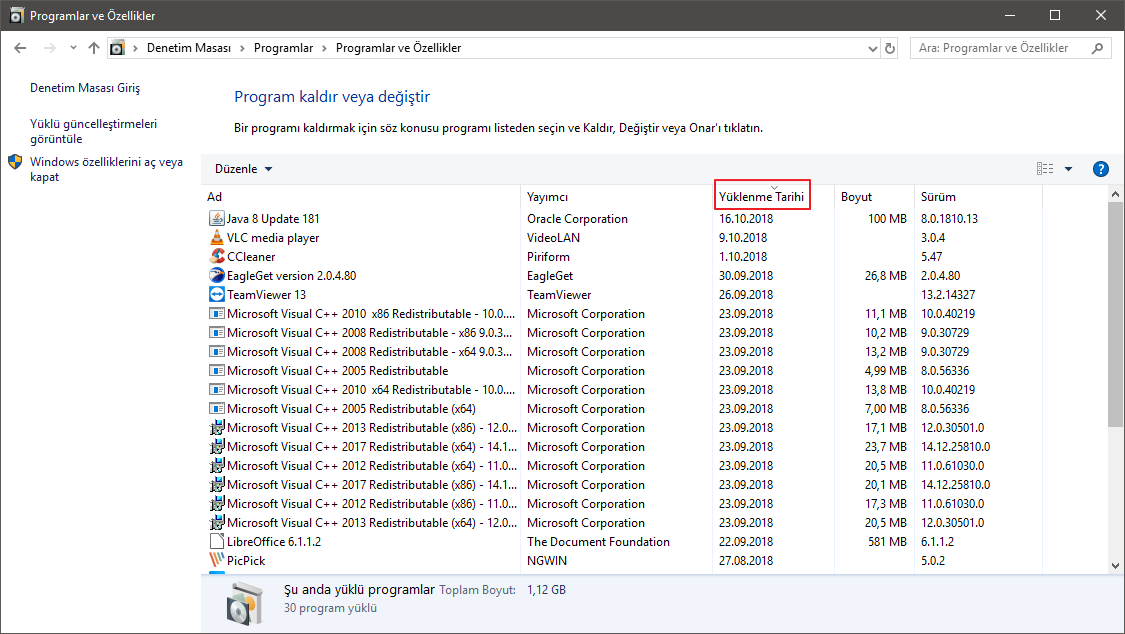The width and height of the screenshot is (1125, 634).
Task: Select Microsoft Visual C++ 2010 x64 Redistributable row
Action: click(621, 389)
